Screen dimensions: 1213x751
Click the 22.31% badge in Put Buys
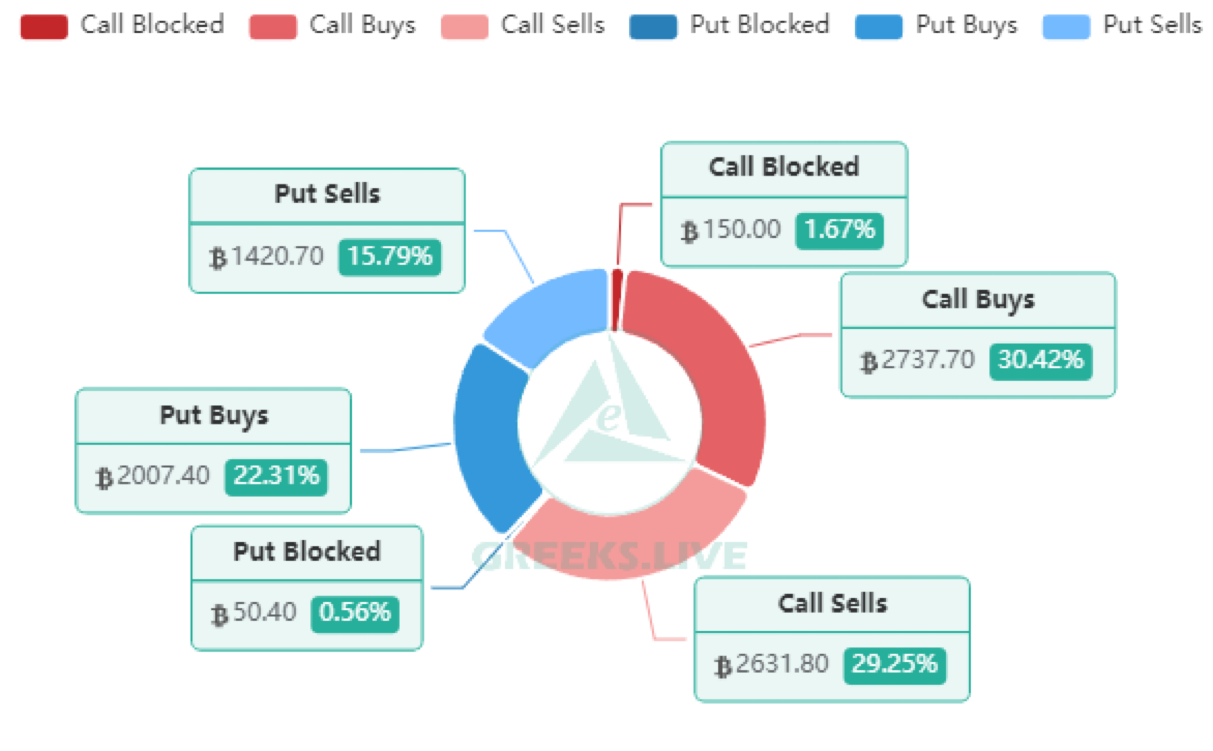click(275, 476)
